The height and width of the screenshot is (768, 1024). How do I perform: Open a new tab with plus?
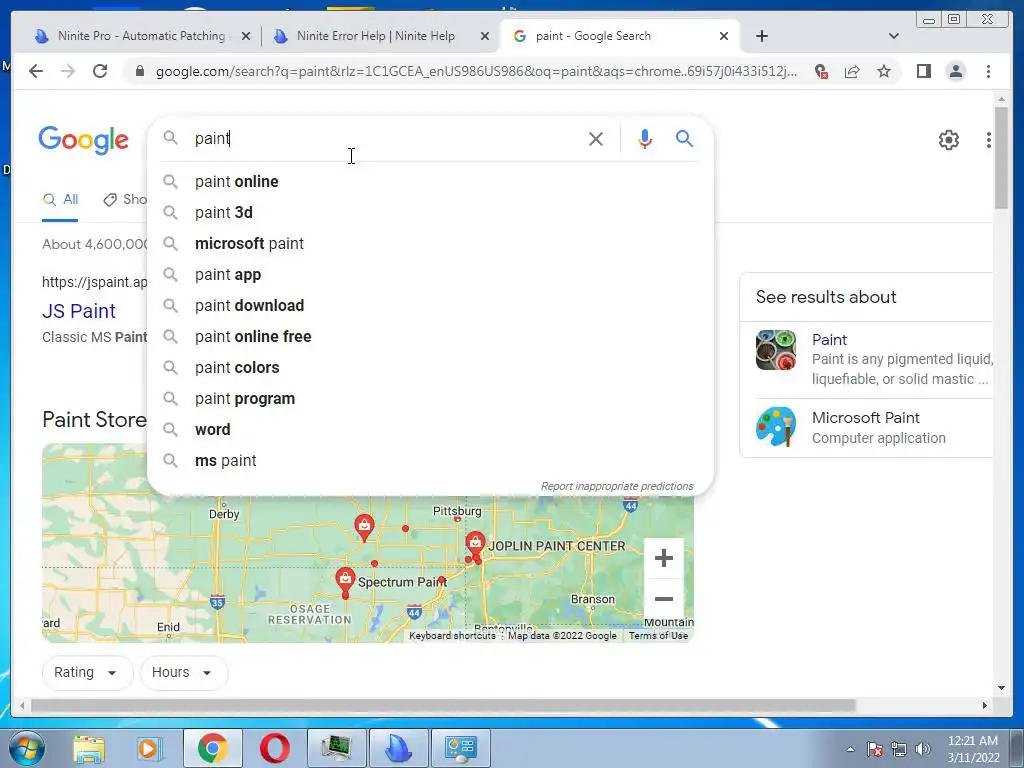(761, 36)
